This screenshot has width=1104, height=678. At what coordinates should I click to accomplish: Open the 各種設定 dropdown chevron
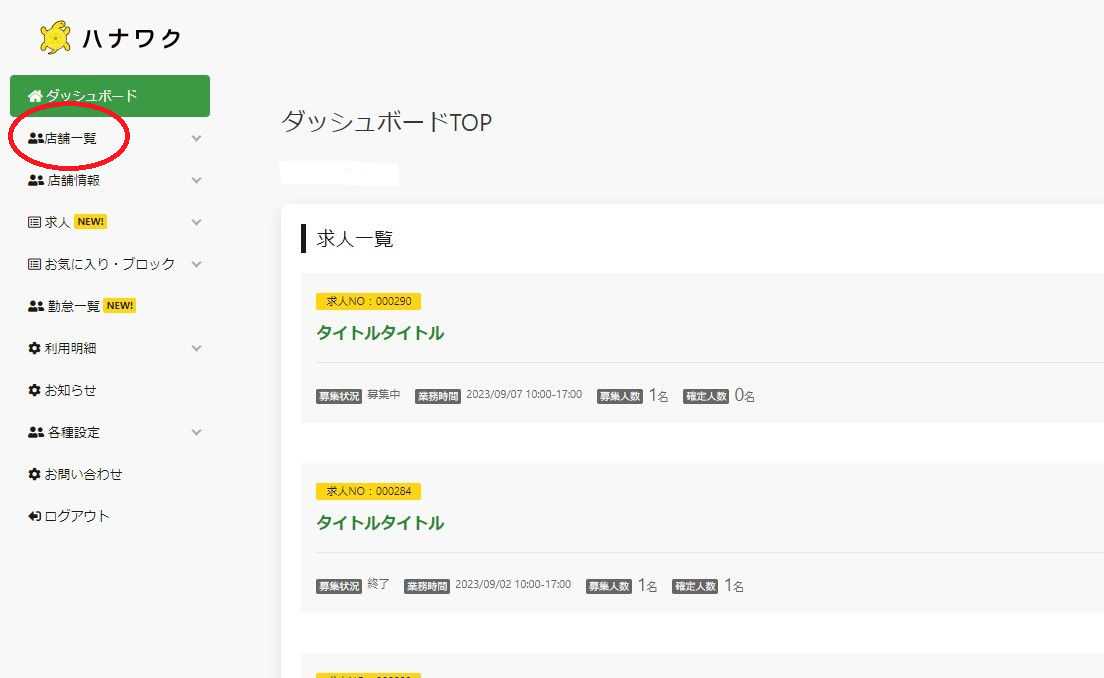196,432
